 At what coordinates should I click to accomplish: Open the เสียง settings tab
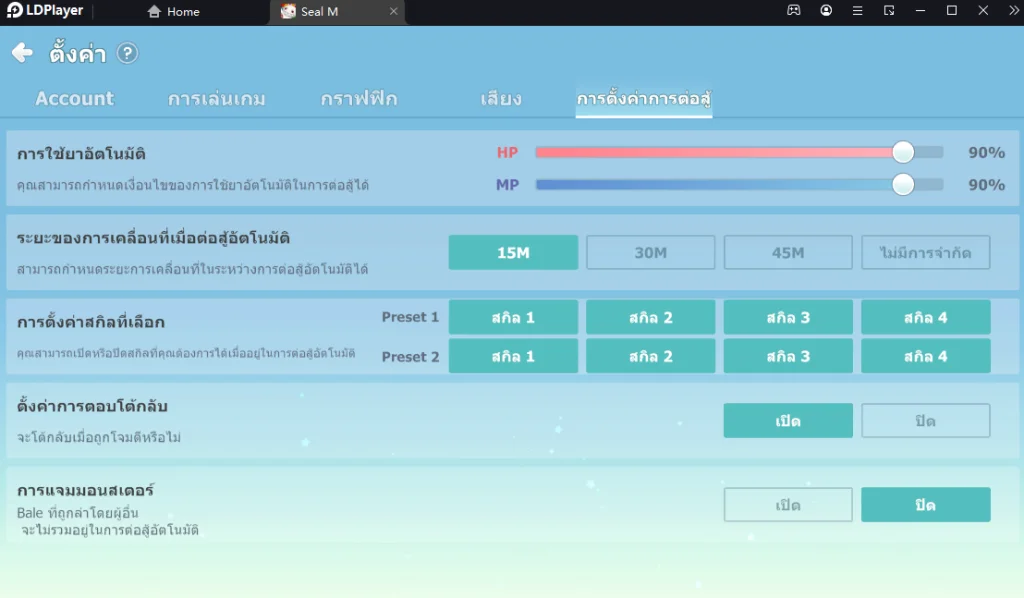[x=501, y=99]
